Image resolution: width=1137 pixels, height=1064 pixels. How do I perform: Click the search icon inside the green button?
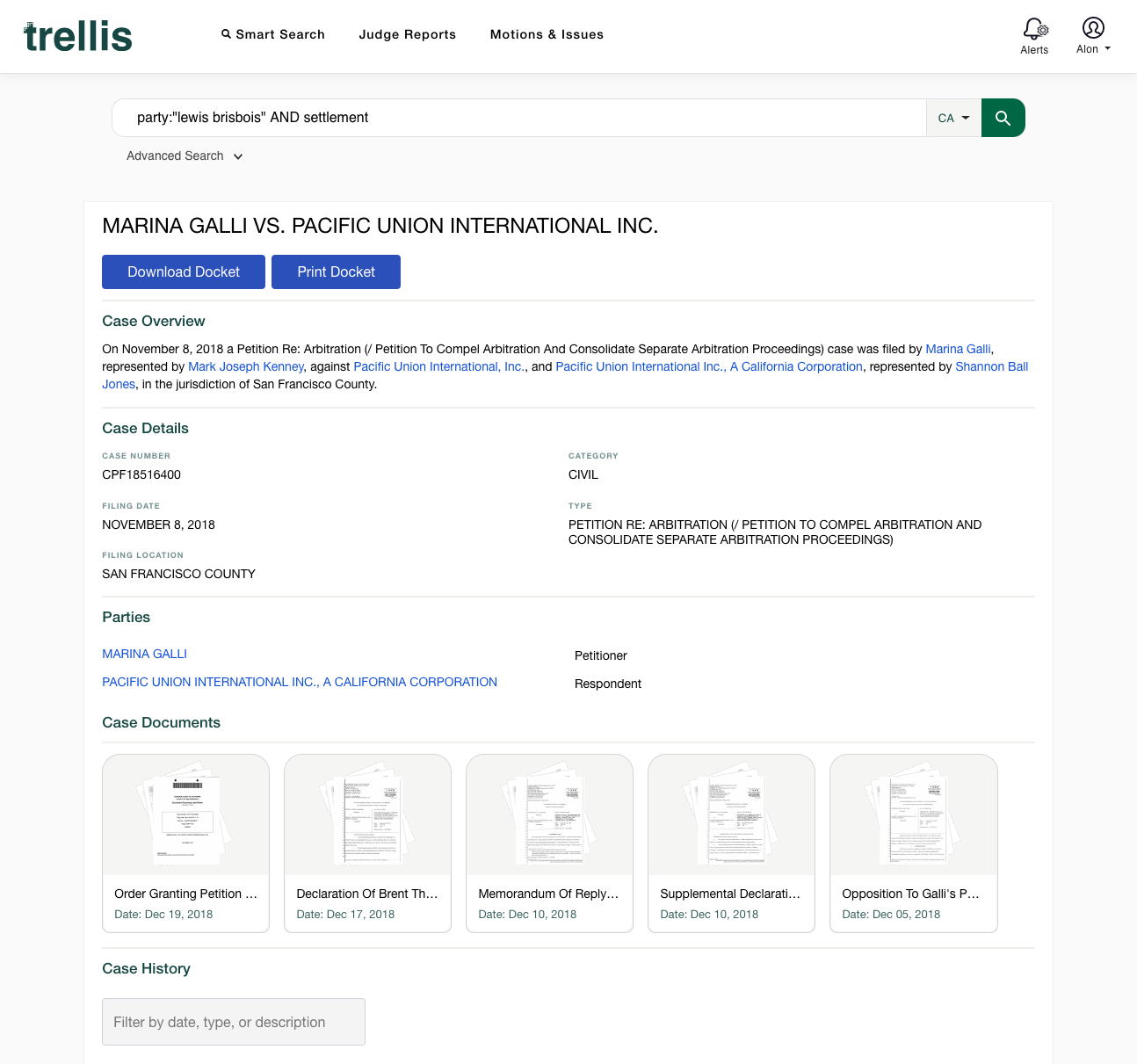click(x=1003, y=117)
